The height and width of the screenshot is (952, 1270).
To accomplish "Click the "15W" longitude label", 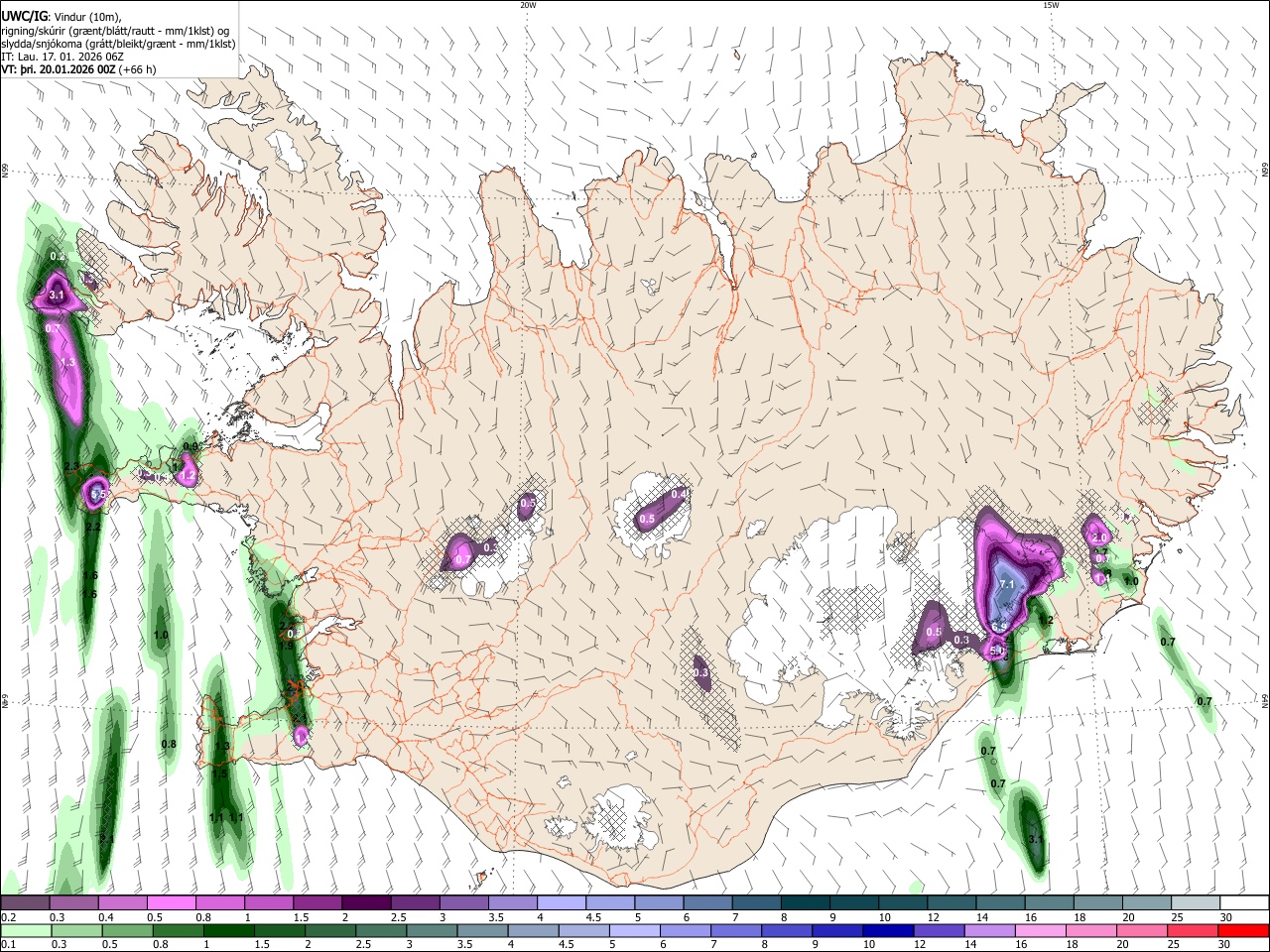I will 1050,5.
